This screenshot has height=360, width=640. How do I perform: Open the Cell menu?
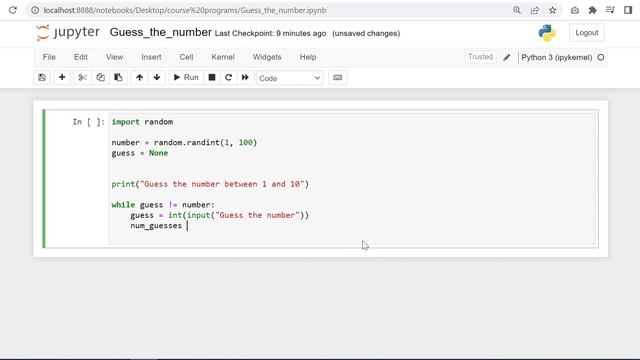coord(186,57)
